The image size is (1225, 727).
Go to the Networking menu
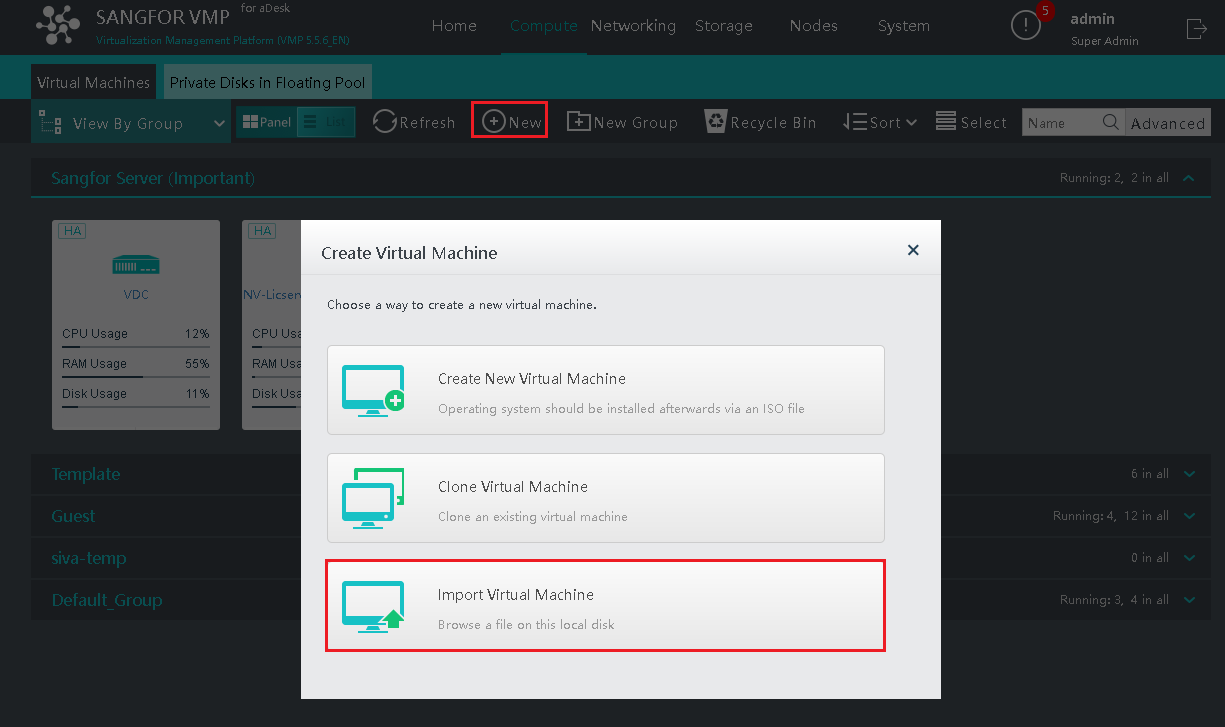point(633,26)
